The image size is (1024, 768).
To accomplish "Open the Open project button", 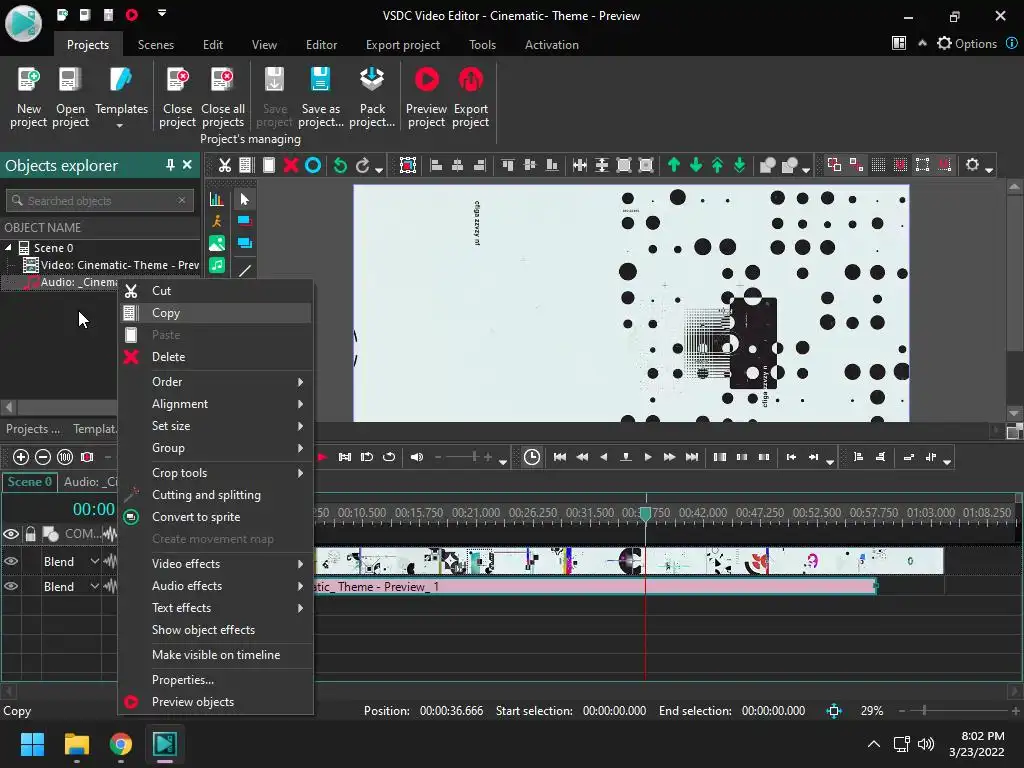I will (70, 97).
